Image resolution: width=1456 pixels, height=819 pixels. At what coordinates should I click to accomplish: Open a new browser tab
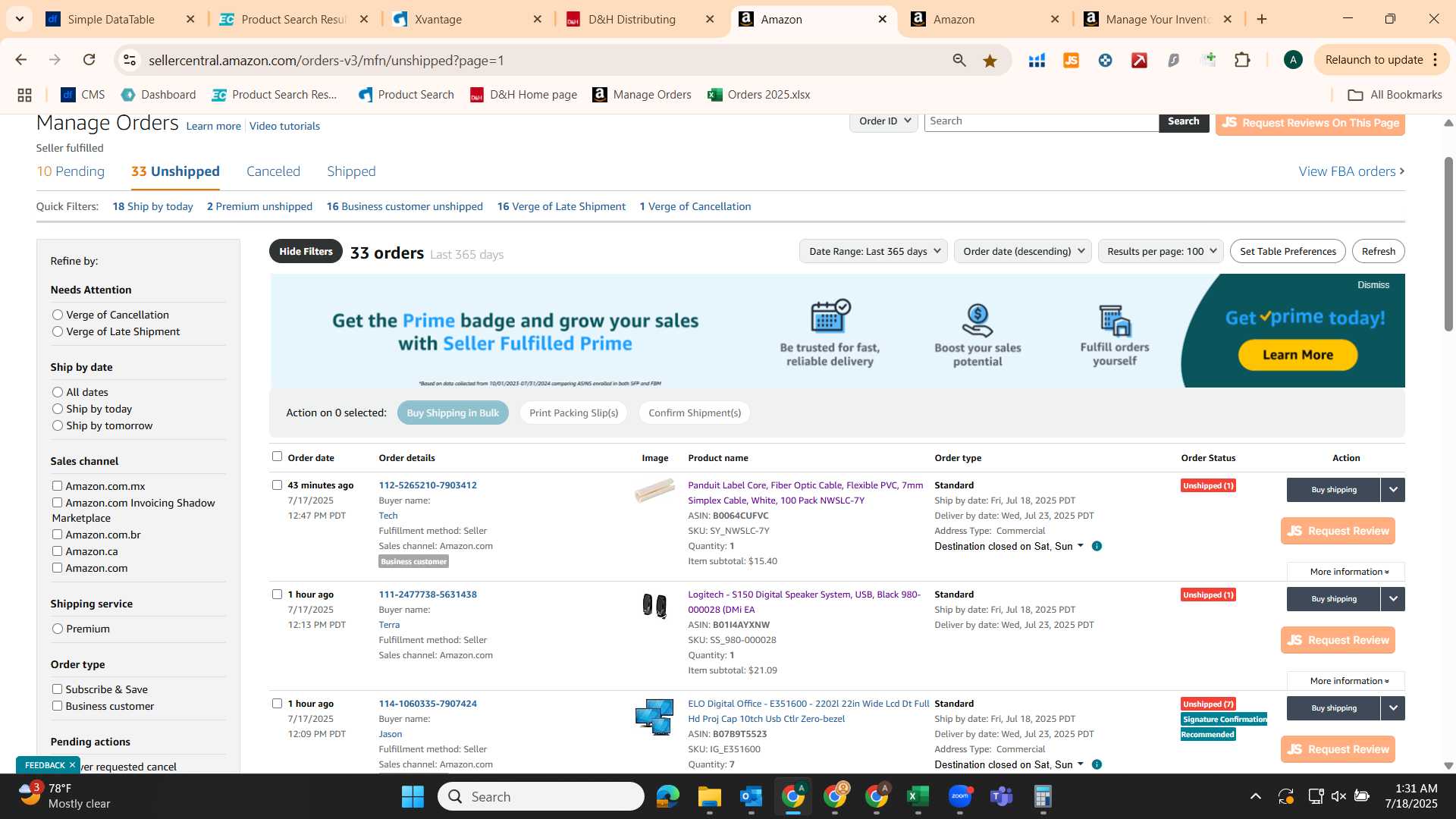[x=1262, y=19]
